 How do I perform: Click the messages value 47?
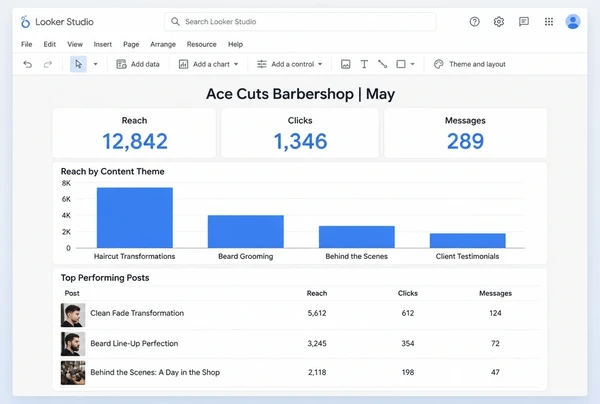(495, 372)
